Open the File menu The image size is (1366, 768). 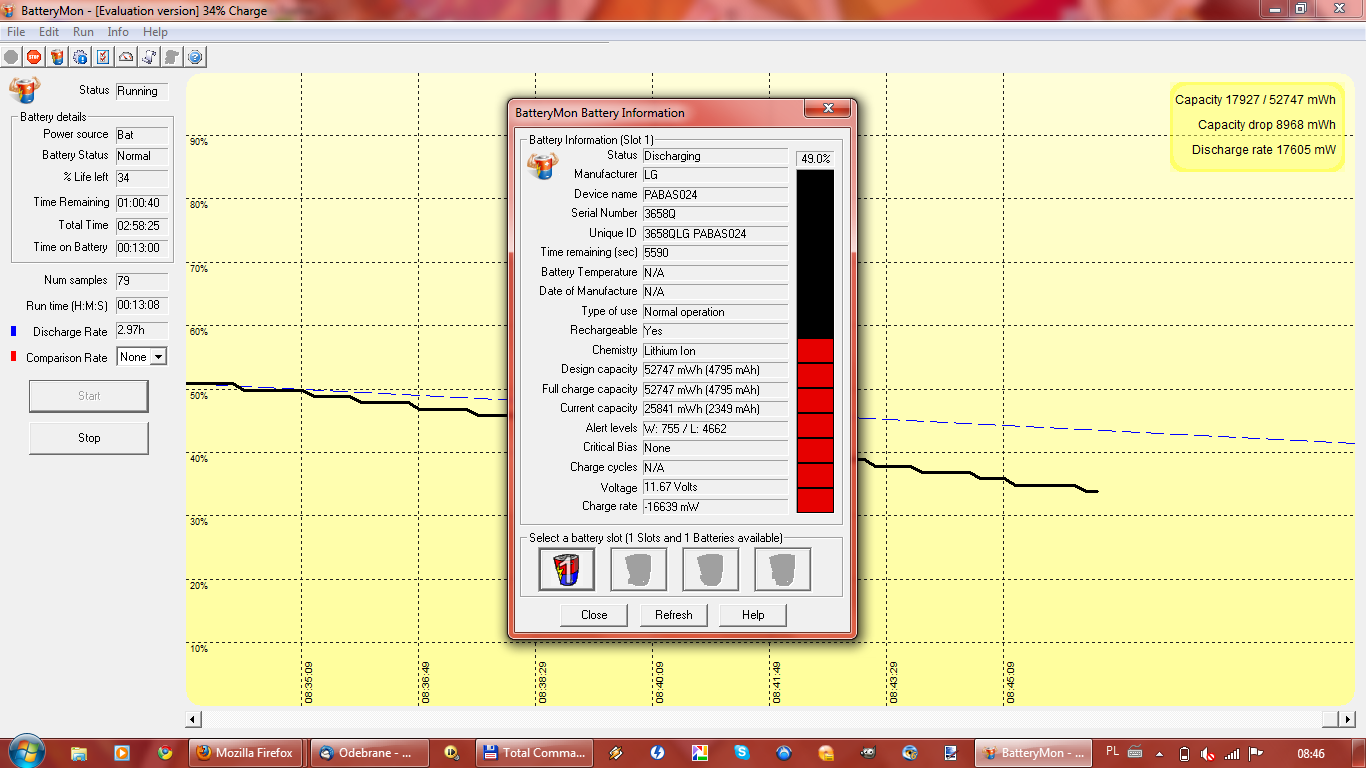(x=16, y=32)
